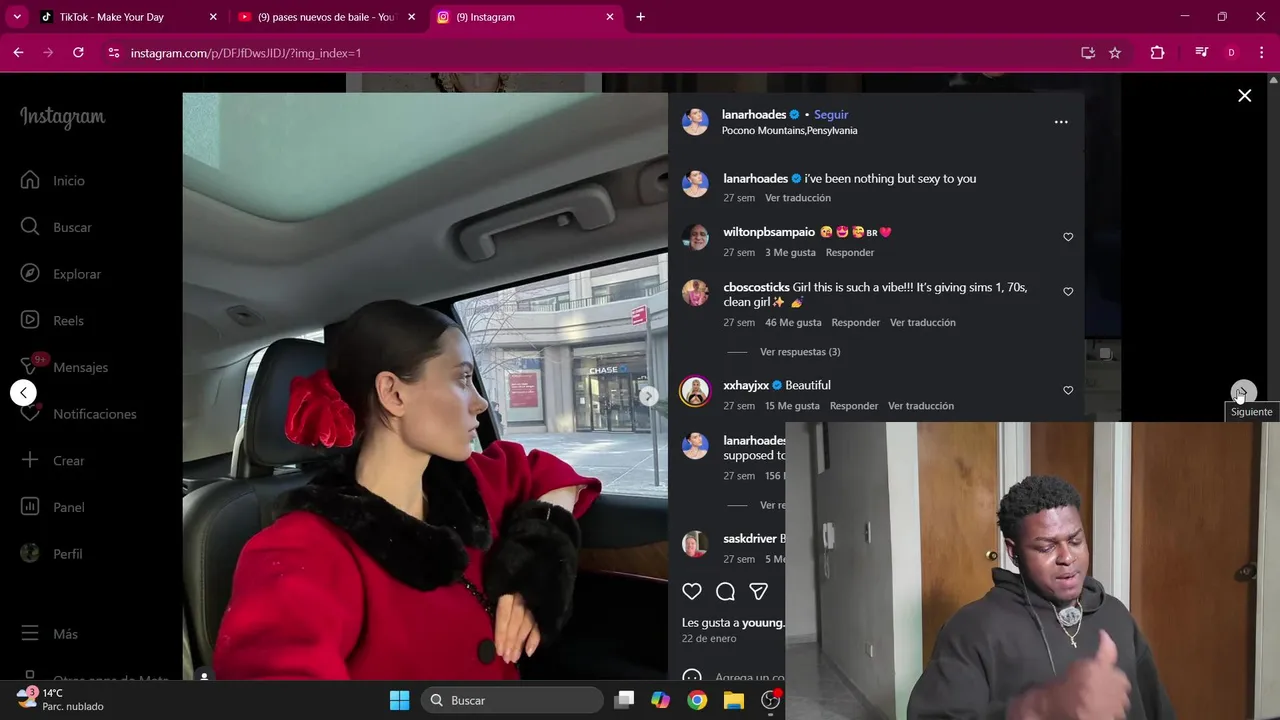Like wiltonpbsampaio's comment
Image resolution: width=1280 pixels, height=720 pixels.
(1068, 237)
